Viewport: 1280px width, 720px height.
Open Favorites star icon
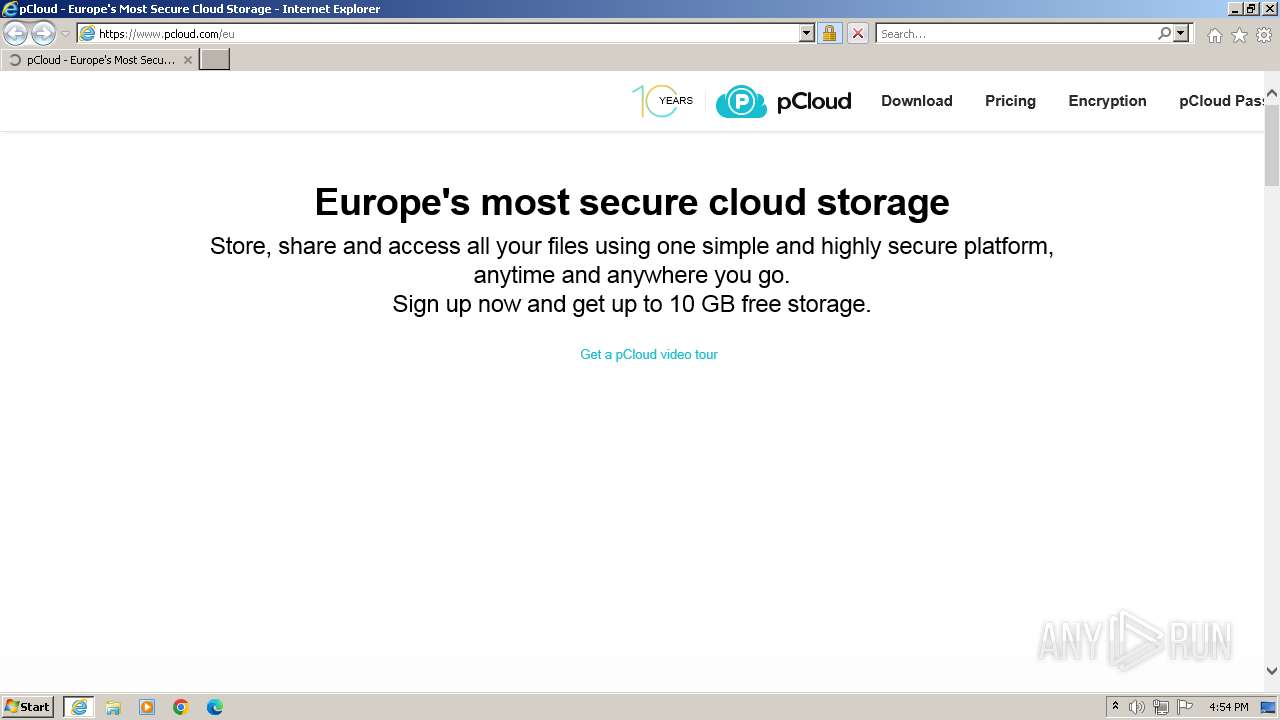1239,35
